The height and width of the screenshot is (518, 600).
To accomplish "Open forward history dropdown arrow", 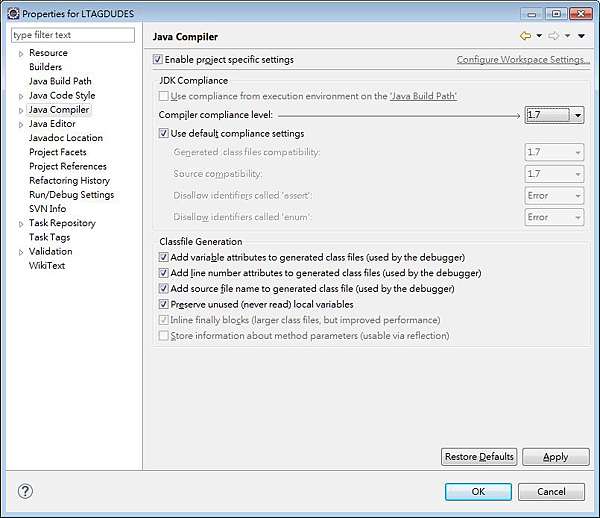I will coord(567,36).
